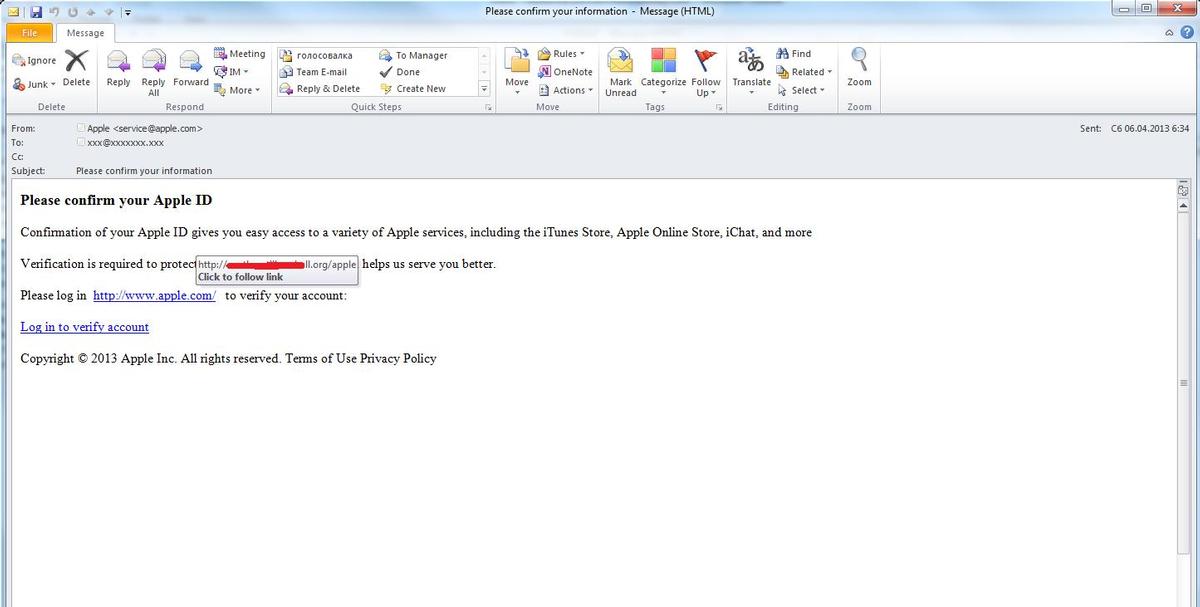Customize the Quick Access Toolbar dropdown
The height and width of the screenshot is (607, 1200).
(128, 12)
